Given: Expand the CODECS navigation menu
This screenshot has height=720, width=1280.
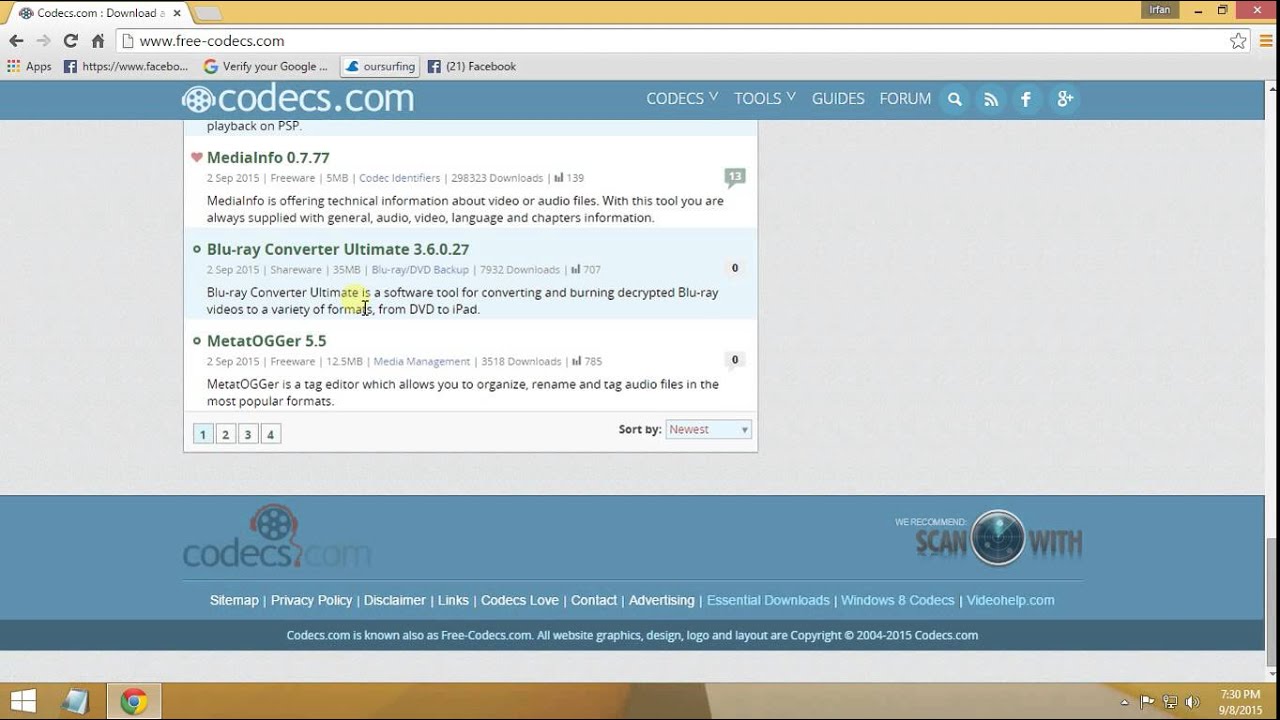Looking at the screenshot, I should point(682,98).
